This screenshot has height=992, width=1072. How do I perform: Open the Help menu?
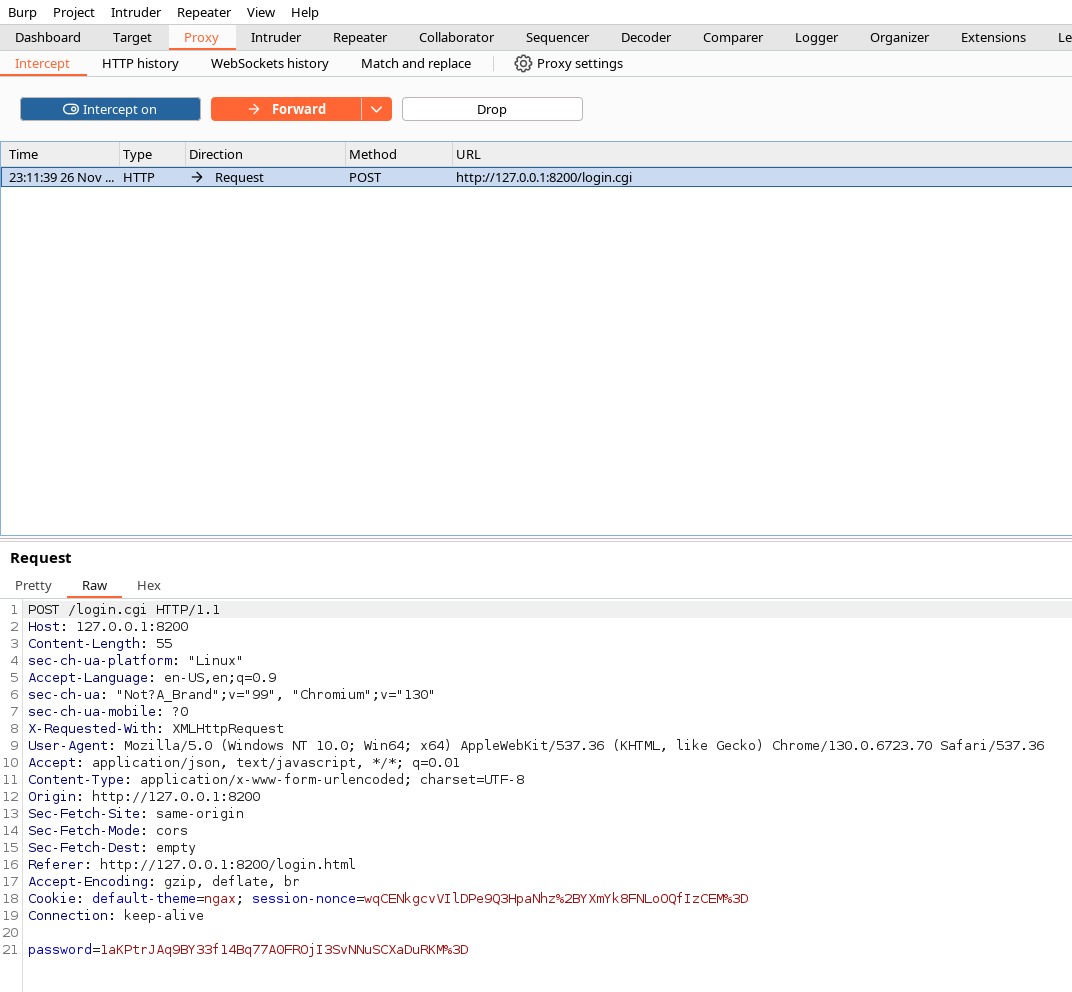[x=305, y=12]
